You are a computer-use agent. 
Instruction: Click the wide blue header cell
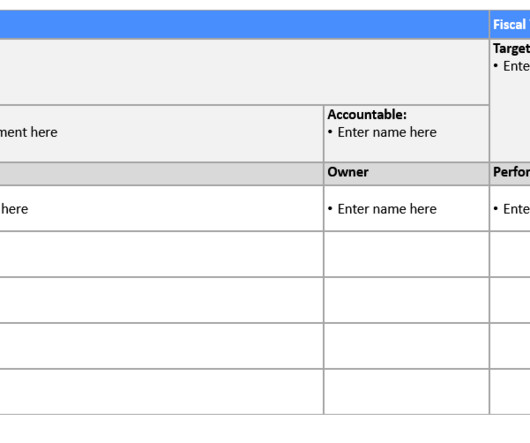(x=244, y=25)
